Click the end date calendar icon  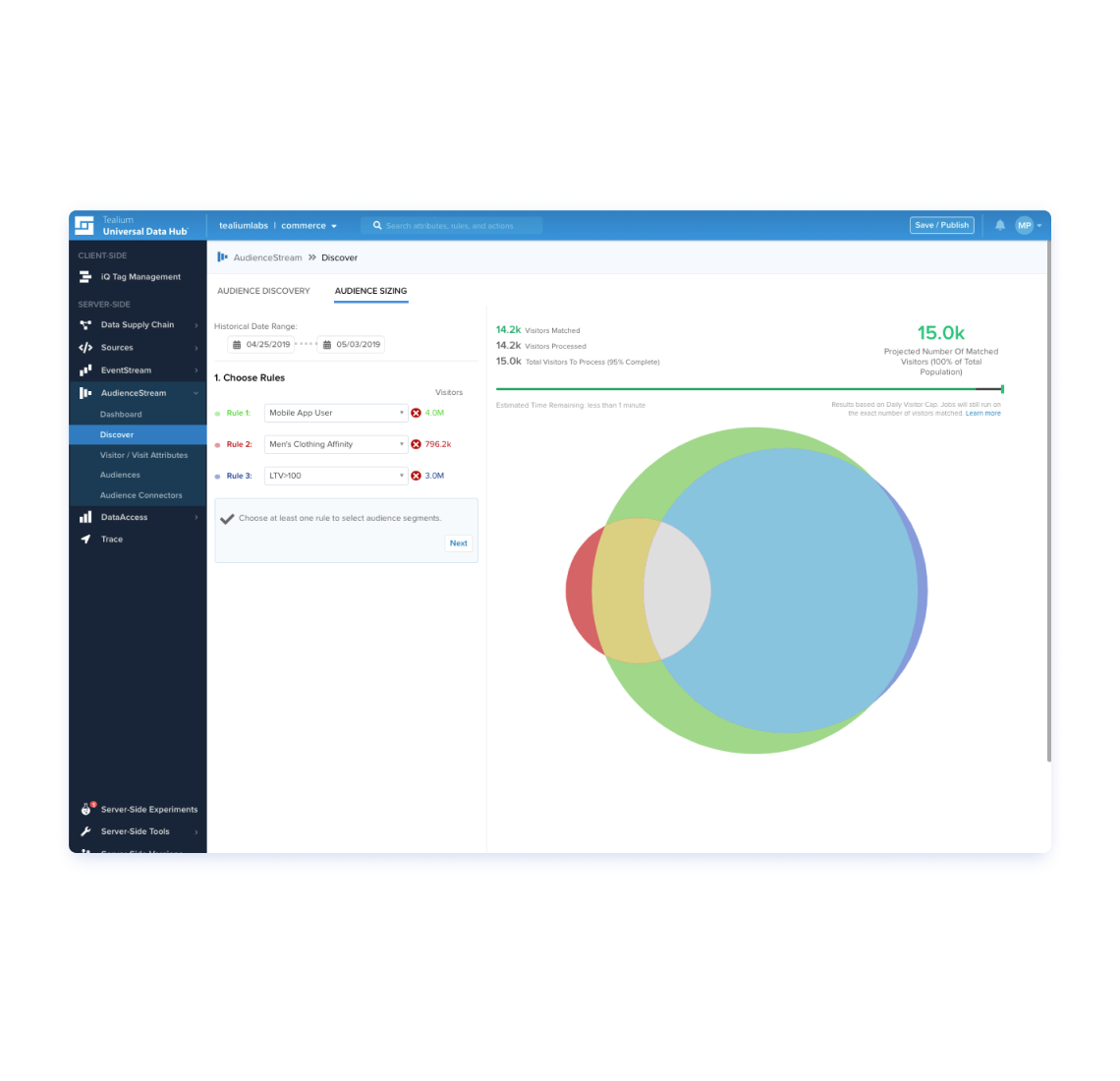click(326, 344)
